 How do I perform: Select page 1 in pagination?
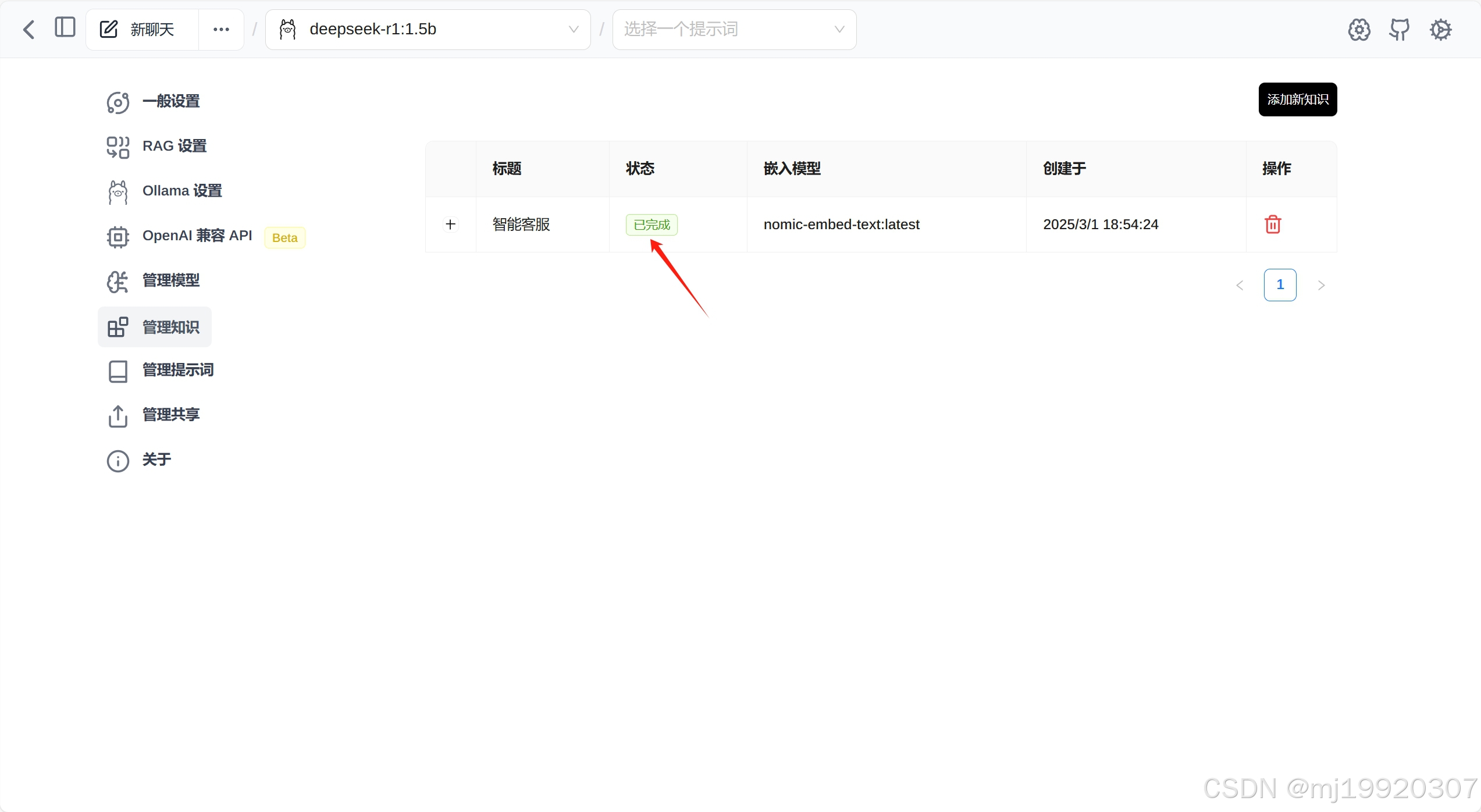click(x=1280, y=285)
